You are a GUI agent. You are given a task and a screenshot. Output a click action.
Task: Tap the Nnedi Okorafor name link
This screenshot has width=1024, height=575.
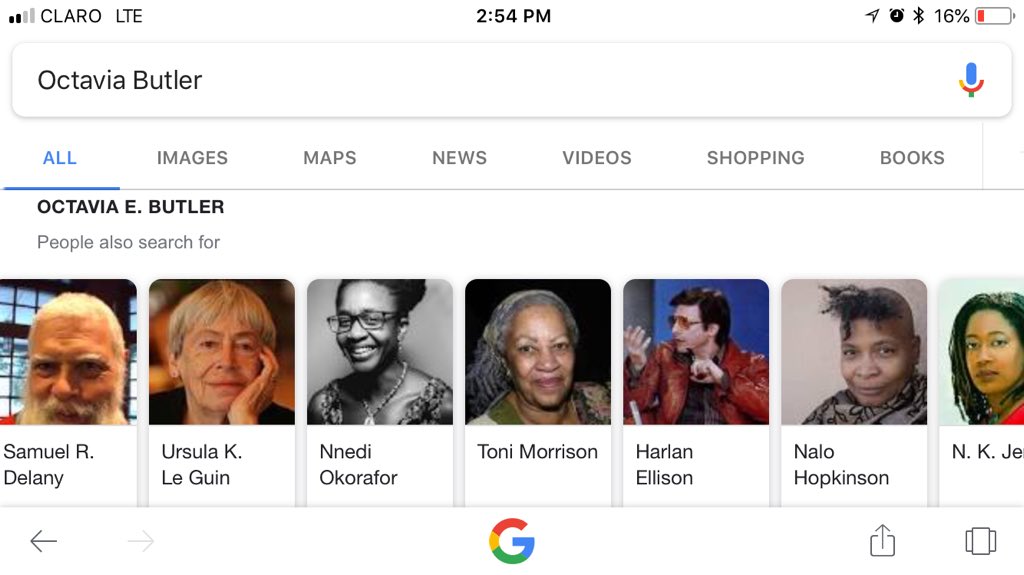point(359,465)
